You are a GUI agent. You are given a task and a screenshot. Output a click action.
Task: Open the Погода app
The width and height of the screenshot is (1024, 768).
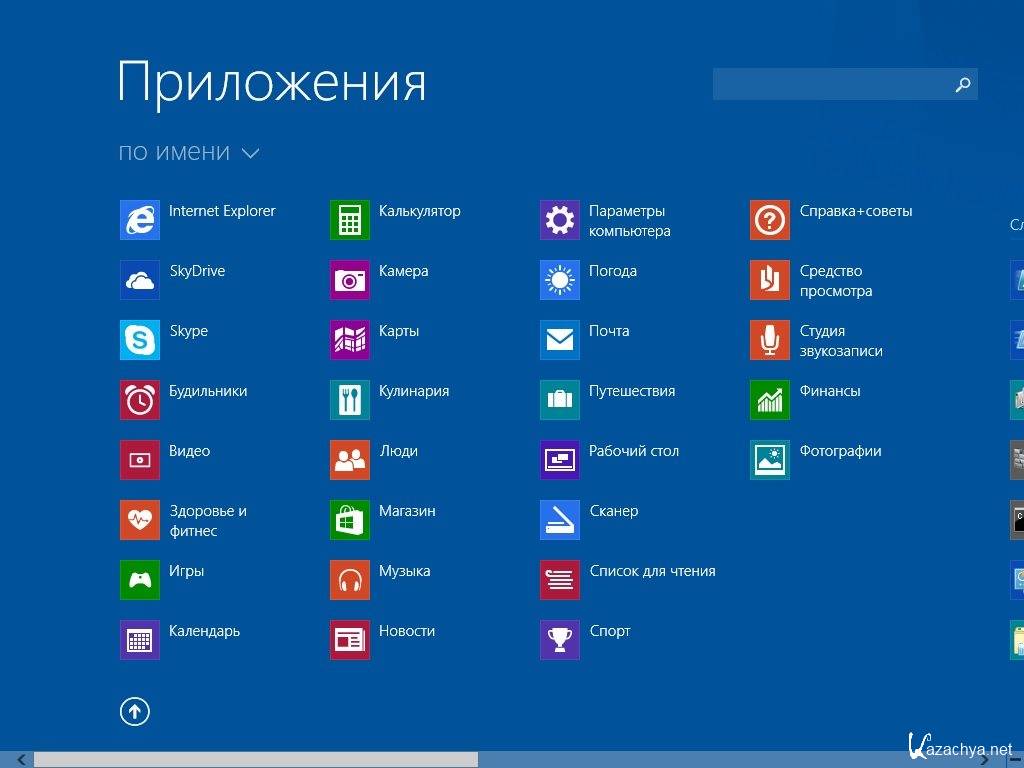point(559,279)
